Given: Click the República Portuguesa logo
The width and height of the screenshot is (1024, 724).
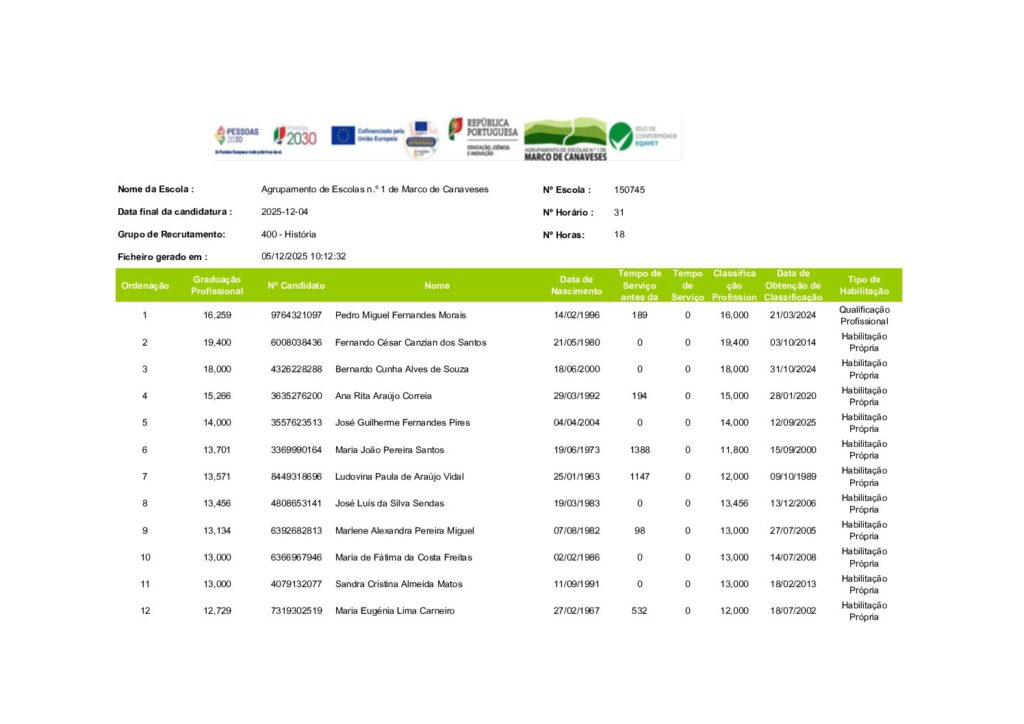Looking at the screenshot, I should pyautogui.click(x=483, y=136).
